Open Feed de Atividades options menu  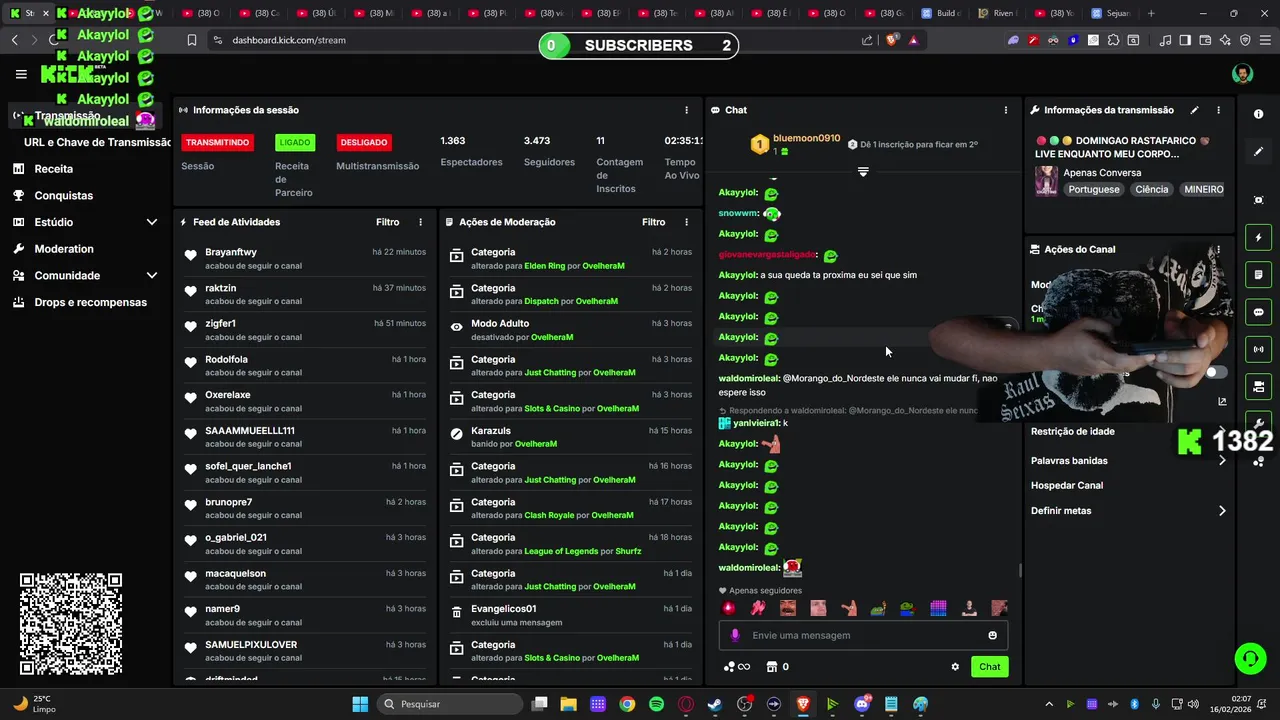click(x=420, y=222)
